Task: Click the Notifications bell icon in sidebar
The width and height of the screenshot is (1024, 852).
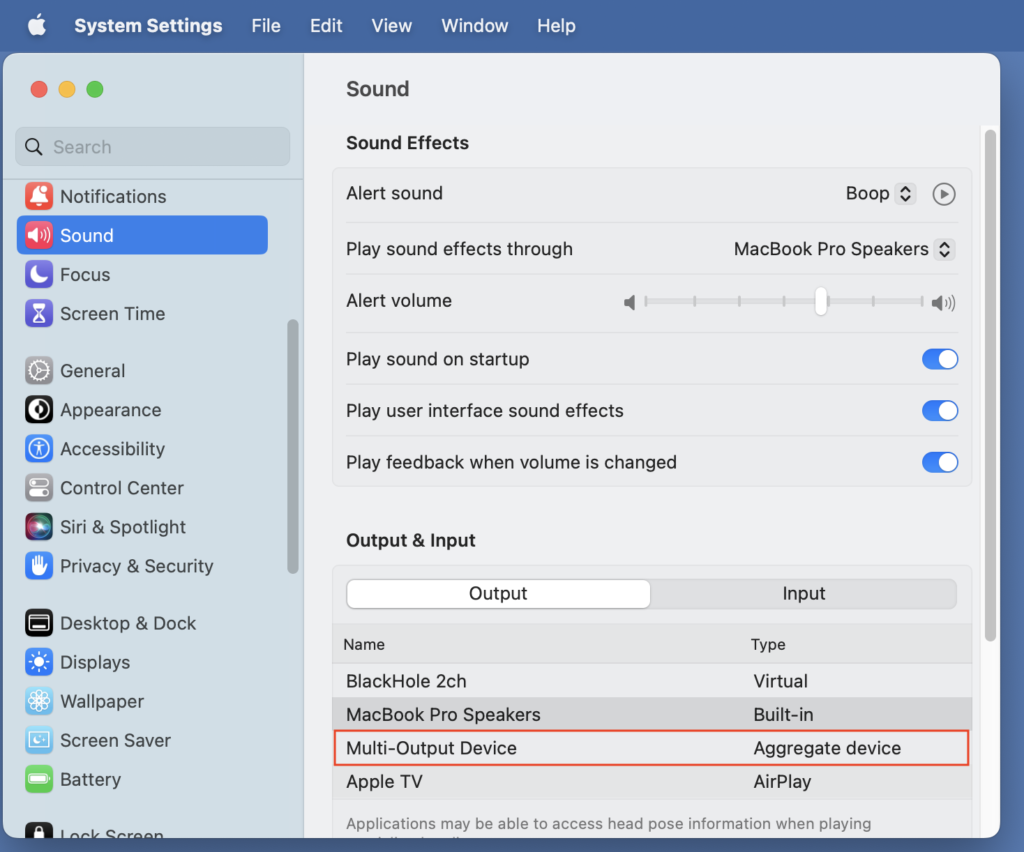Action: [x=39, y=196]
